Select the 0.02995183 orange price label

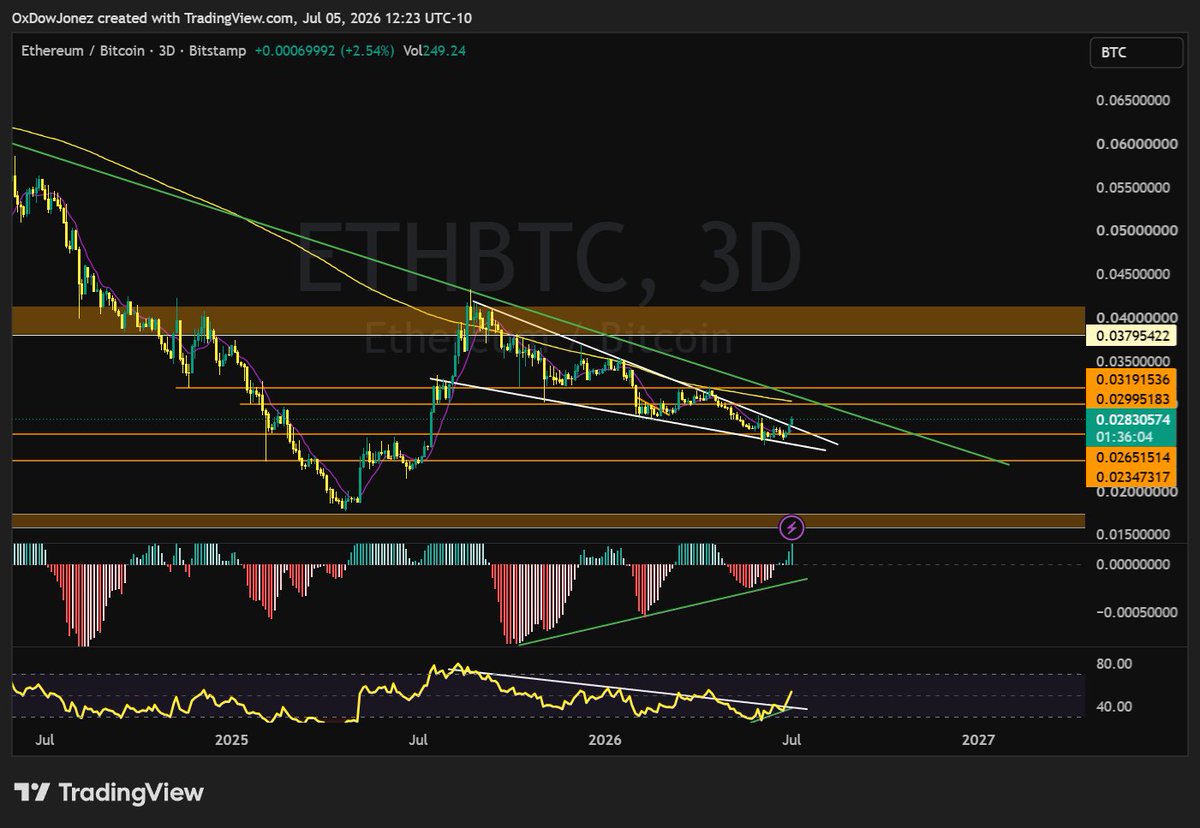(1131, 399)
